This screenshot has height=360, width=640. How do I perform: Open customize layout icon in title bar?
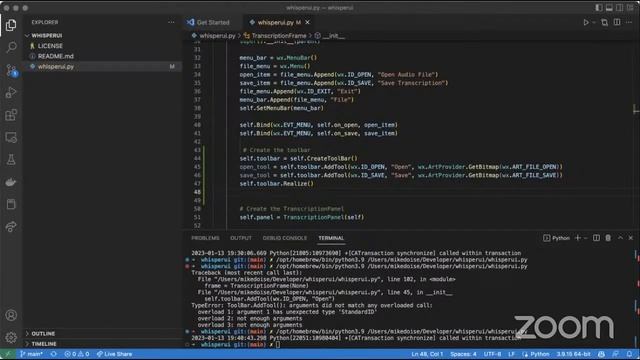630,8
